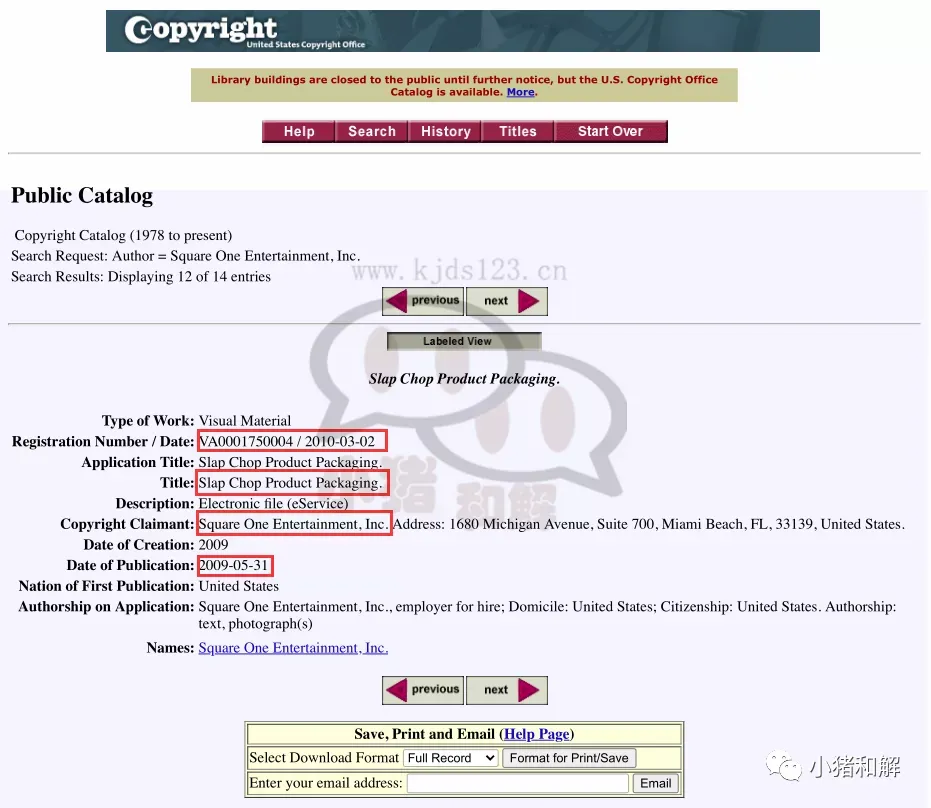Click the italic Slap Chop Product Packaging heading
Screen dimensions: 931x808
pos(464,379)
